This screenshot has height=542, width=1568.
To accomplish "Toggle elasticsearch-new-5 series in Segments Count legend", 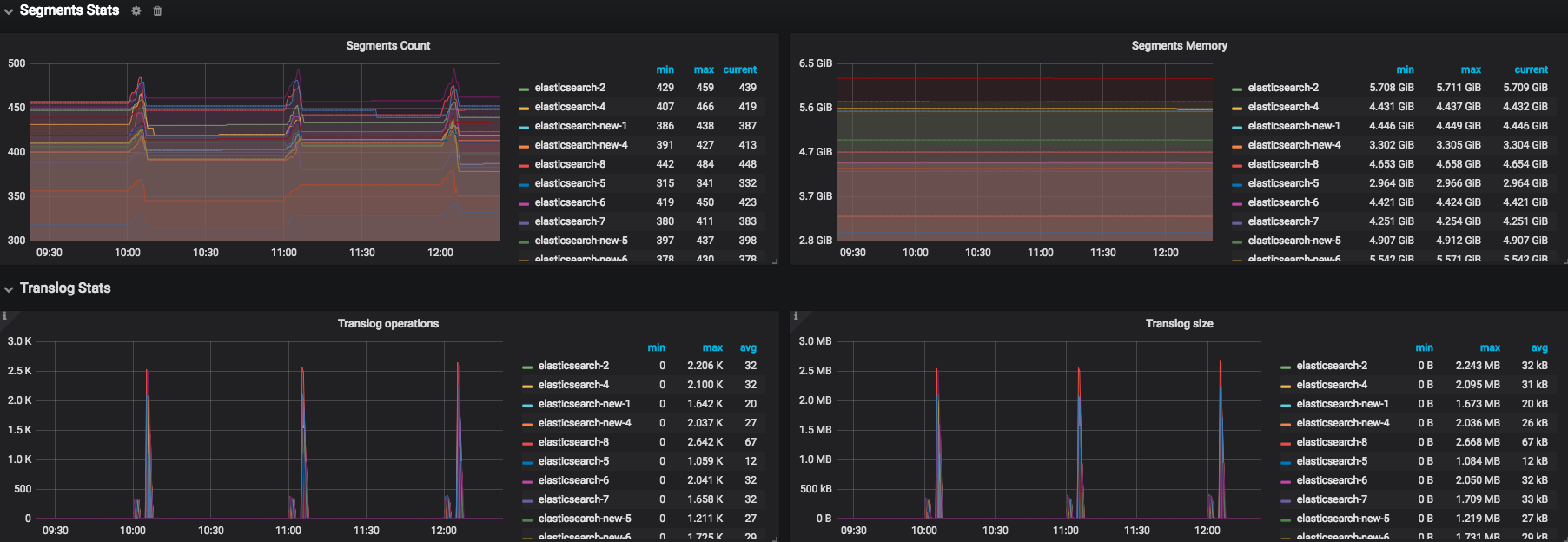I will 580,241.
